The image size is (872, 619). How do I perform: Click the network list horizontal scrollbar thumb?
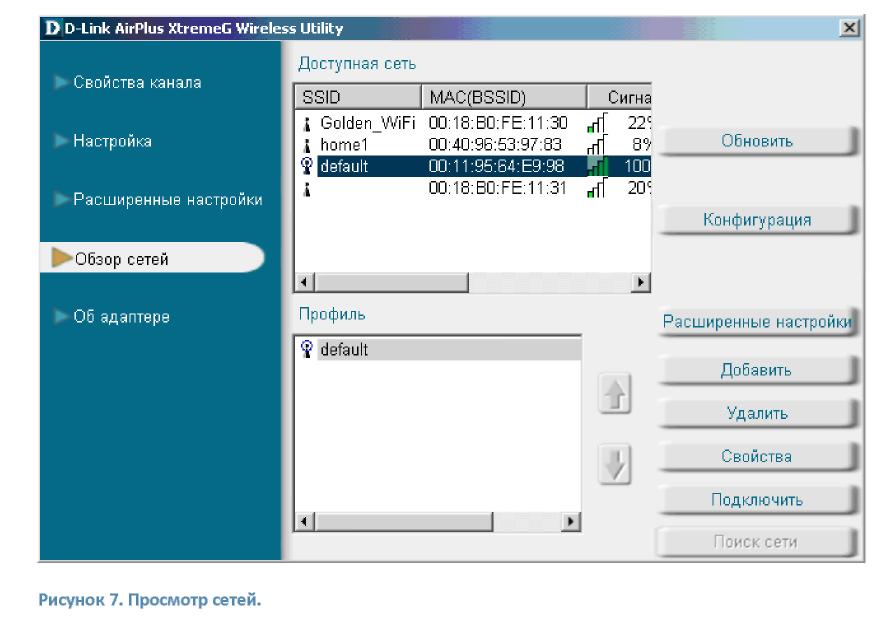coord(392,282)
